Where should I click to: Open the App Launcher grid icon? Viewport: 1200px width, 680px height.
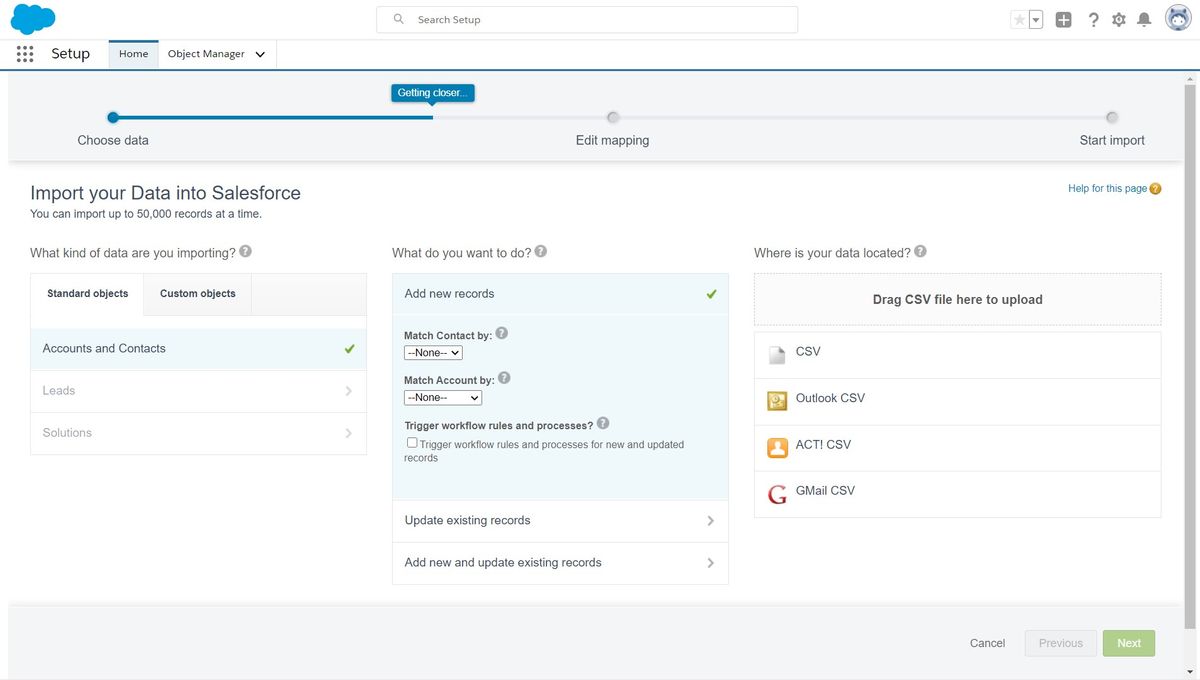[x=25, y=54]
